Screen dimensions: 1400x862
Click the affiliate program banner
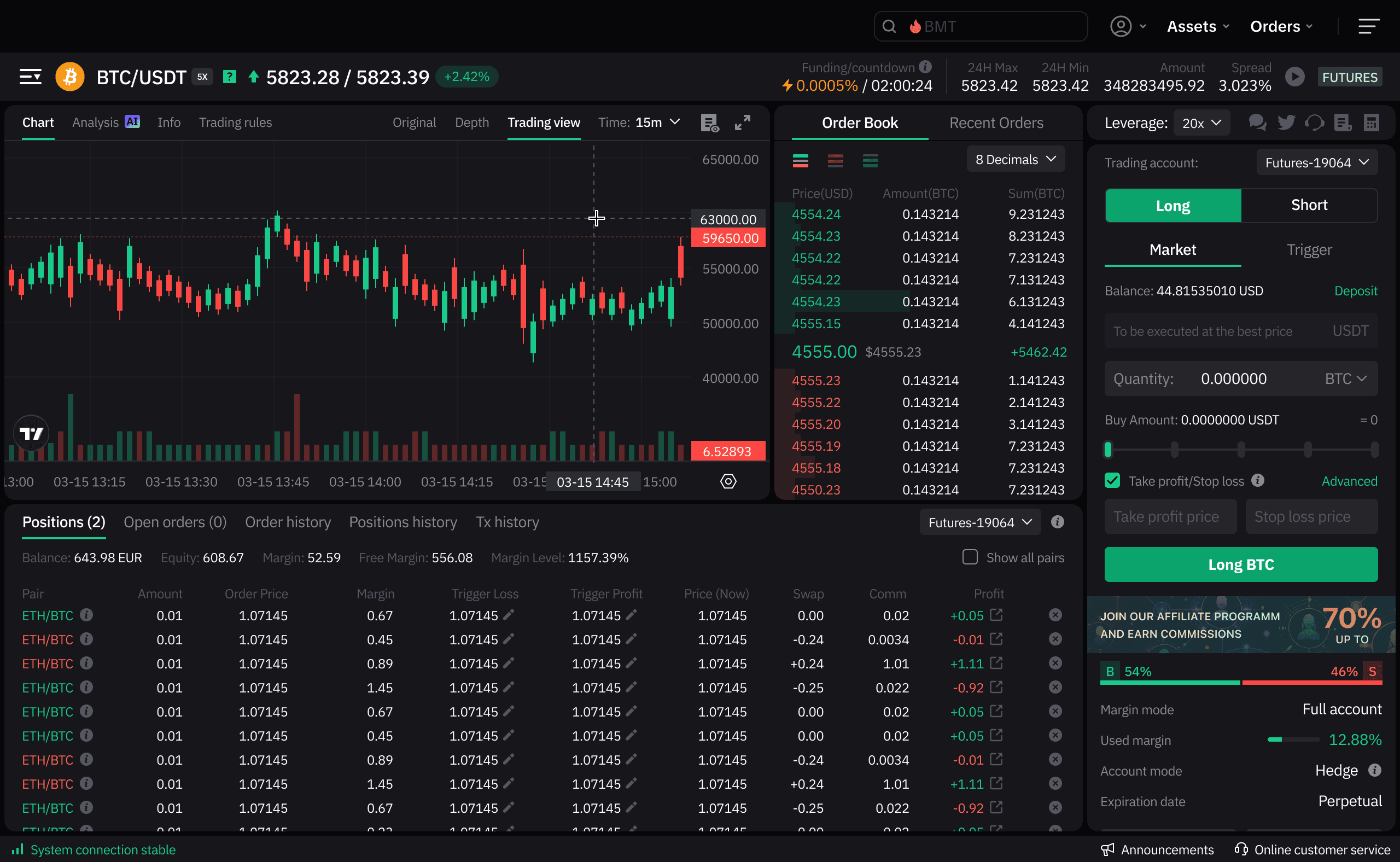[x=1240, y=624]
